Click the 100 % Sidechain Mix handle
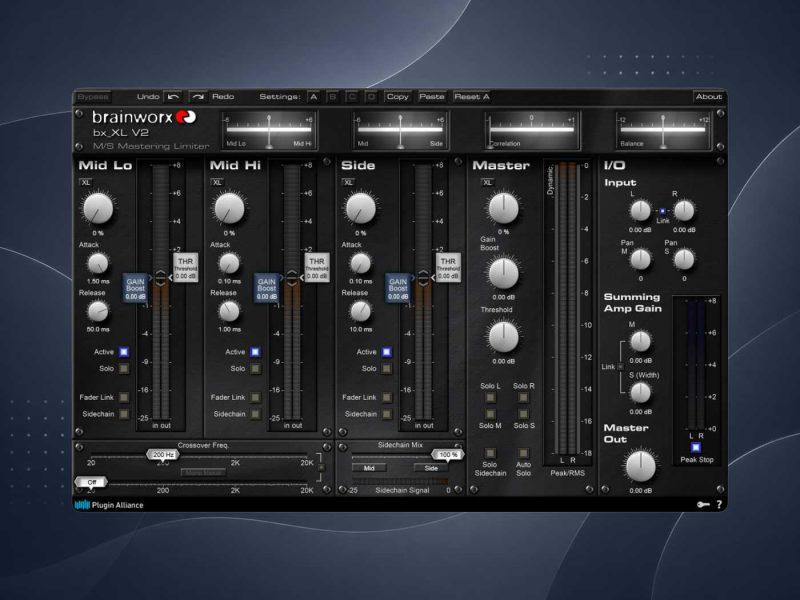The width and height of the screenshot is (800, 600). [447, 454]
